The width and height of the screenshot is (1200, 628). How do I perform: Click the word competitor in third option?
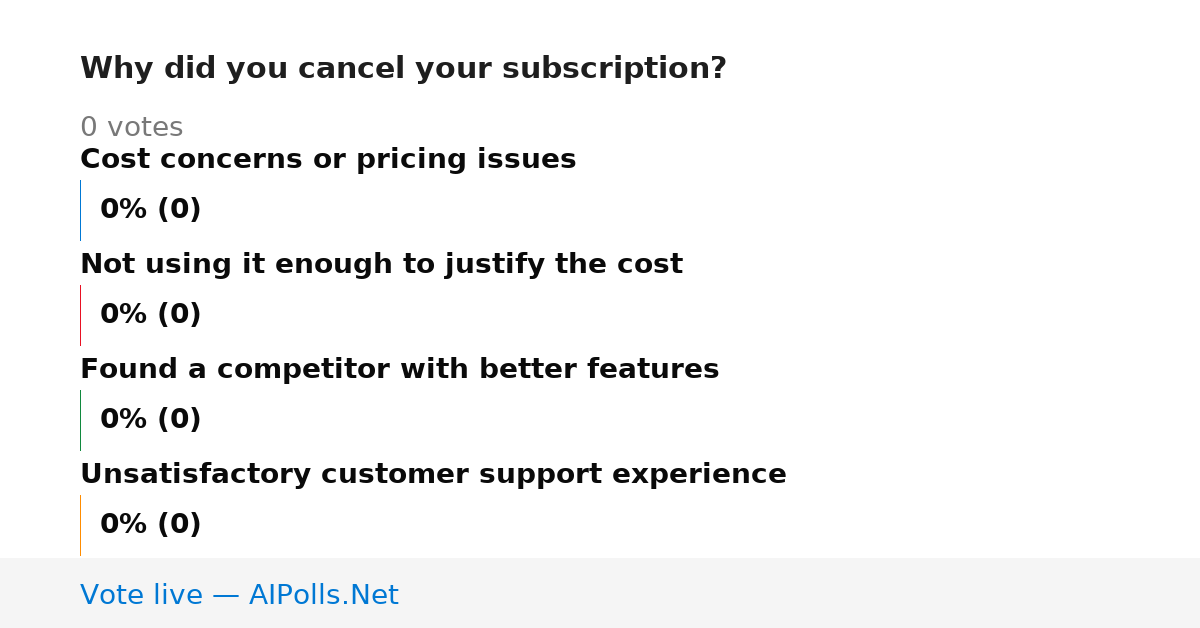tap(305, 370)
